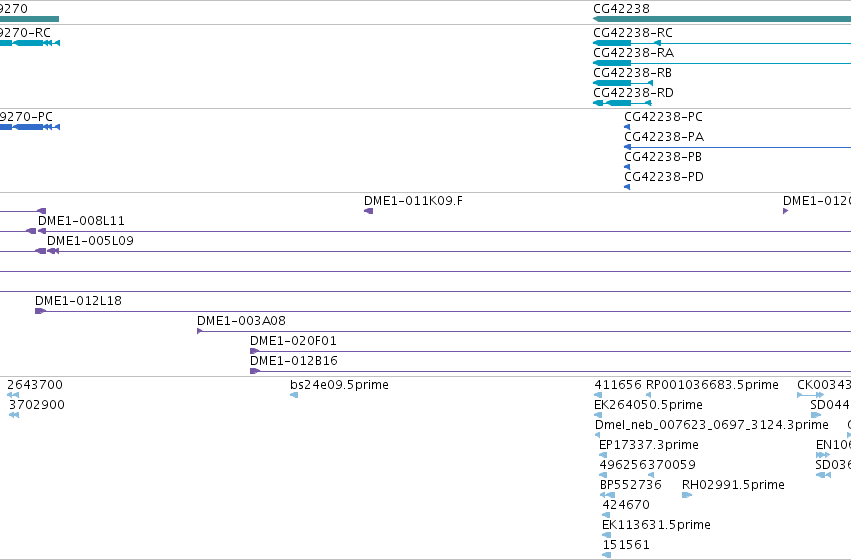Select the EP17337.3prime EST label
This screenshot has height=560, width=851.
pyautogui.click(x=649, y=446)
